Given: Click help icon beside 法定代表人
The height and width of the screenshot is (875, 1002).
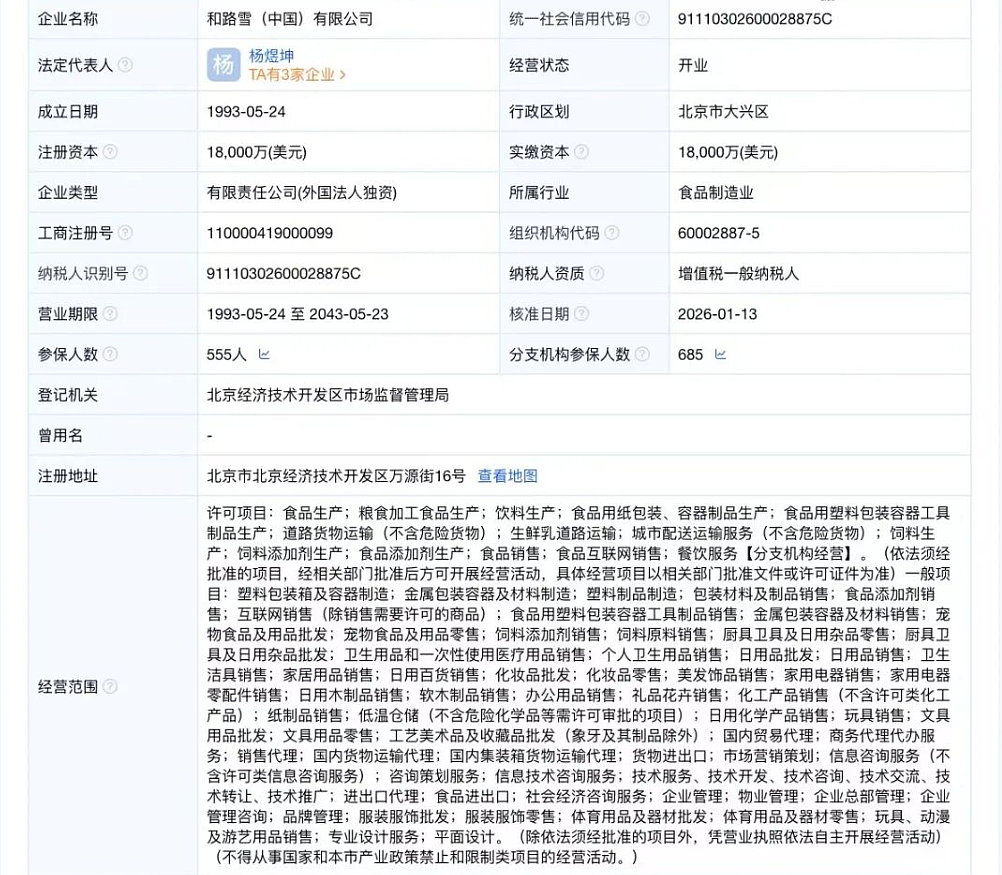Looking at the screenshot, I should pos(125,65).
